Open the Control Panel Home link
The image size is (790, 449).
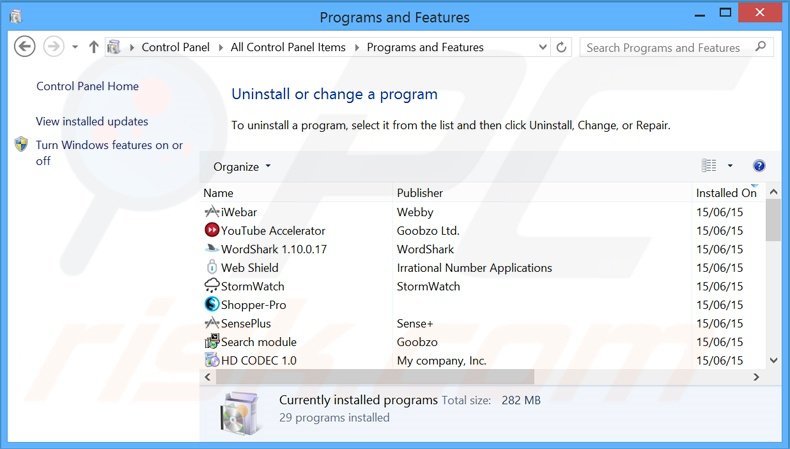(87, 86)
